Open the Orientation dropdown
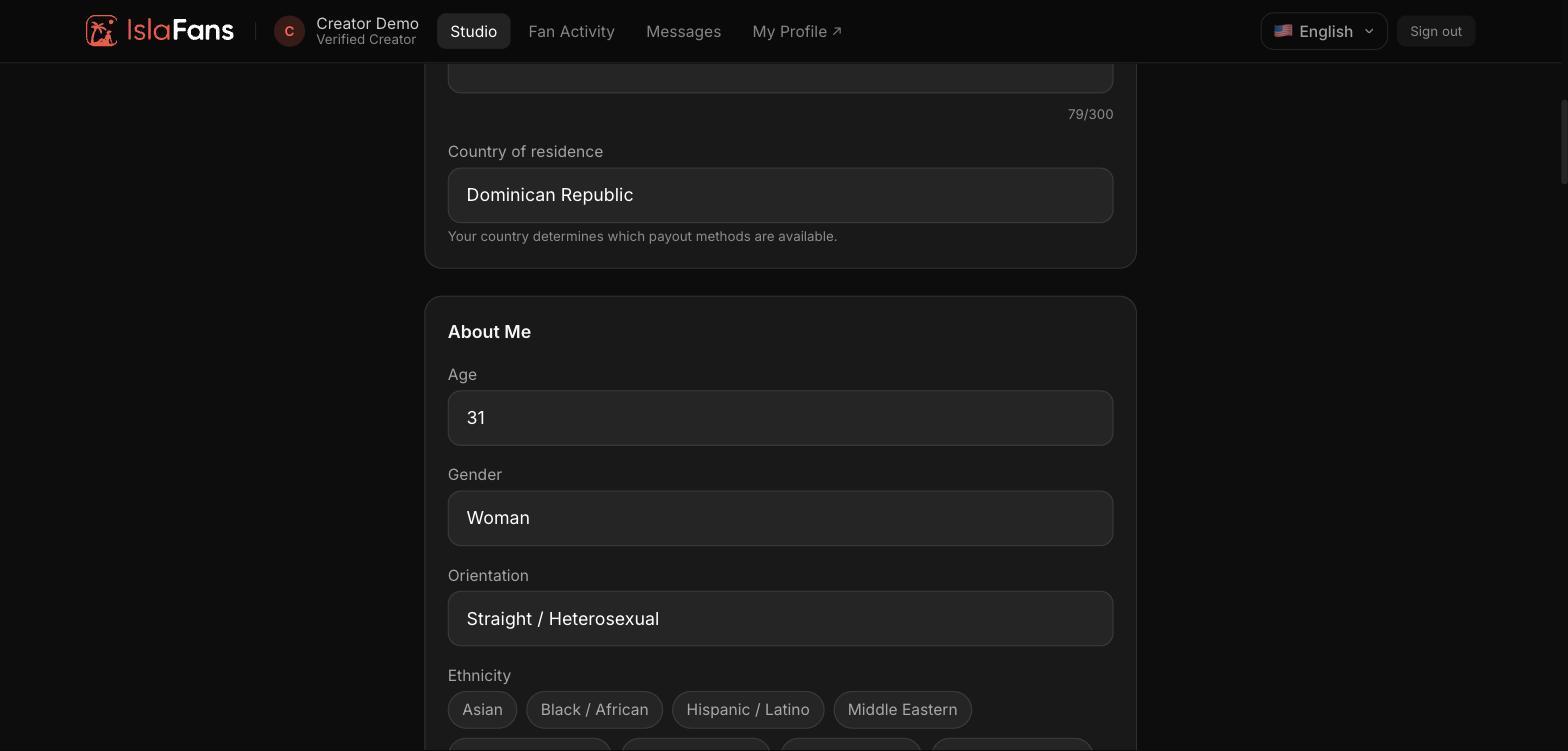This screenshot has width=1568, height=751. click(x=780, y=618)
